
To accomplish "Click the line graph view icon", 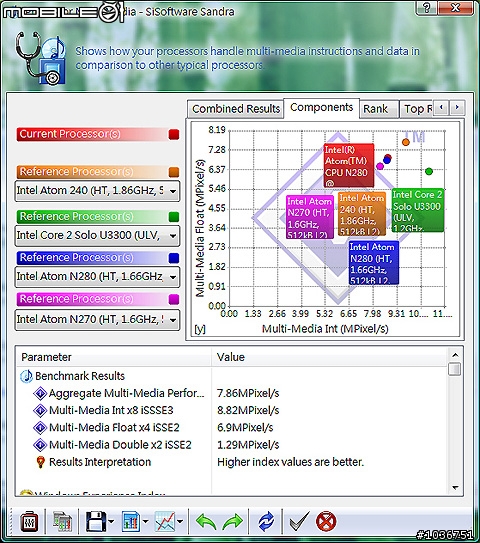I will coord(165,522).
